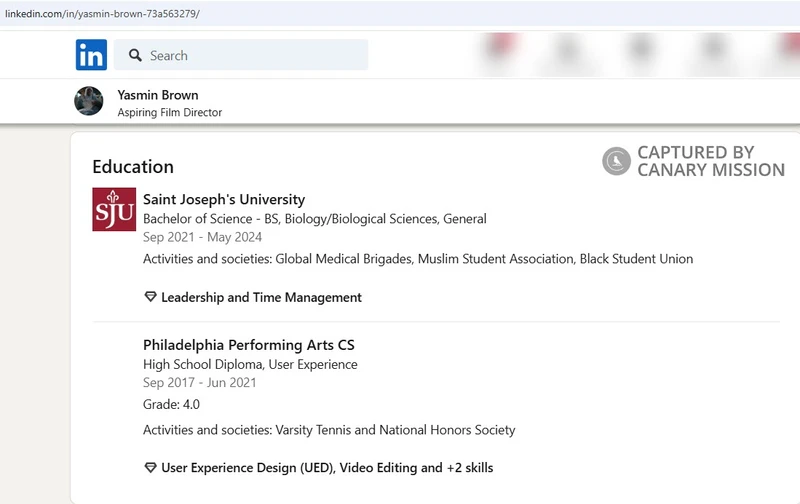The height and width of the screenshot is (504, 800).
Task: Open User Experience Design, Video Editing and +2 skills
Action: coord(327,468)
